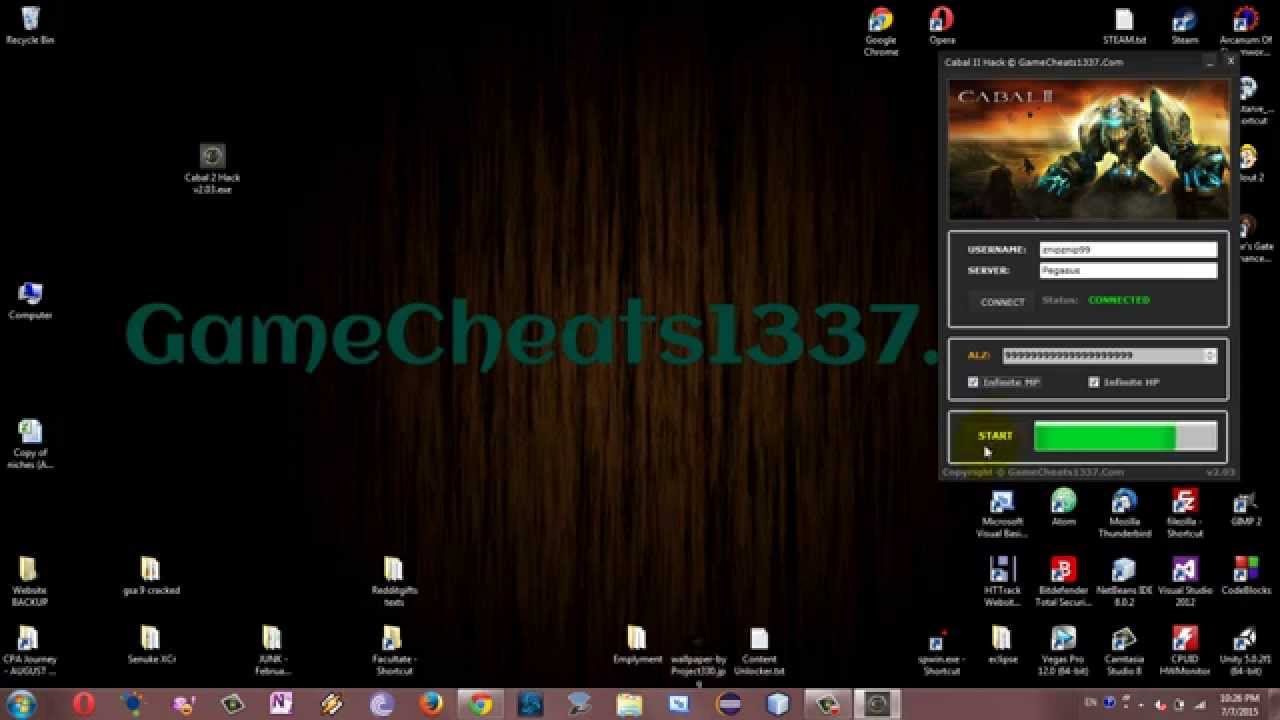Click the USERNAME input field
This screenshot has width=1280, height=720.
(x=1127, y=249)
